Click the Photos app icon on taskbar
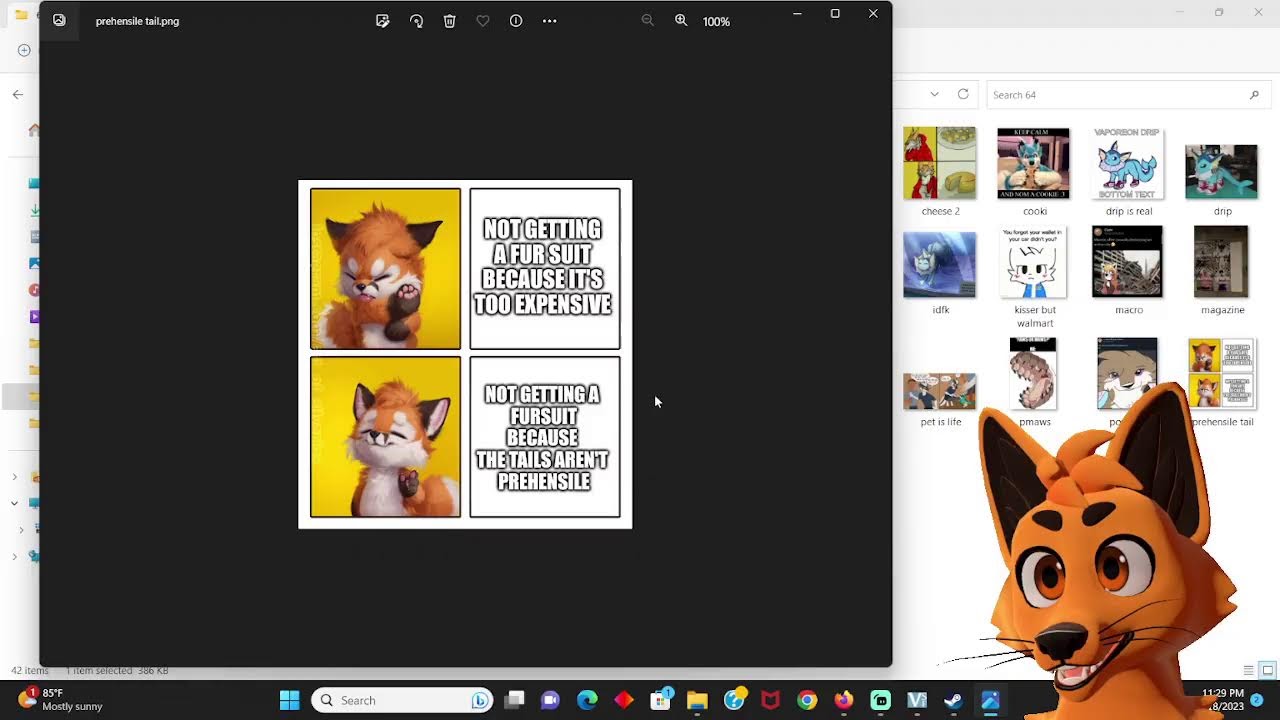 [990, 700]
